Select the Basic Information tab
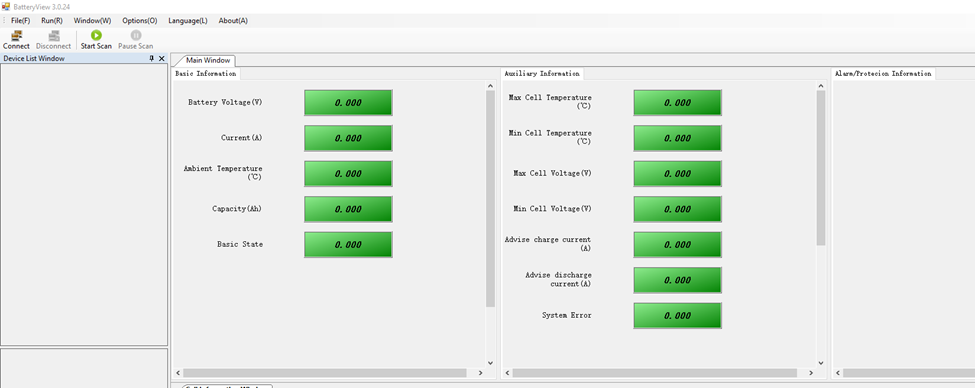Viewport: 975px width, 388px height. tap(206, 73)
